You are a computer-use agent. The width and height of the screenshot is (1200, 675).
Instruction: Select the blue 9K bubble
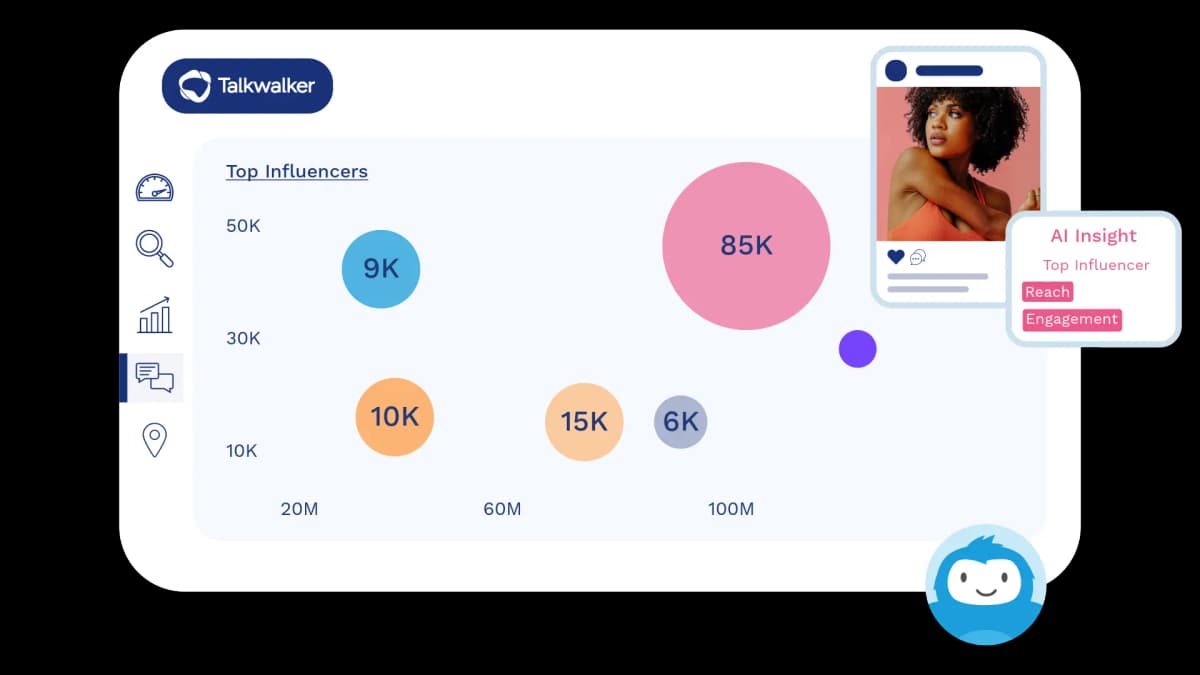381,269
